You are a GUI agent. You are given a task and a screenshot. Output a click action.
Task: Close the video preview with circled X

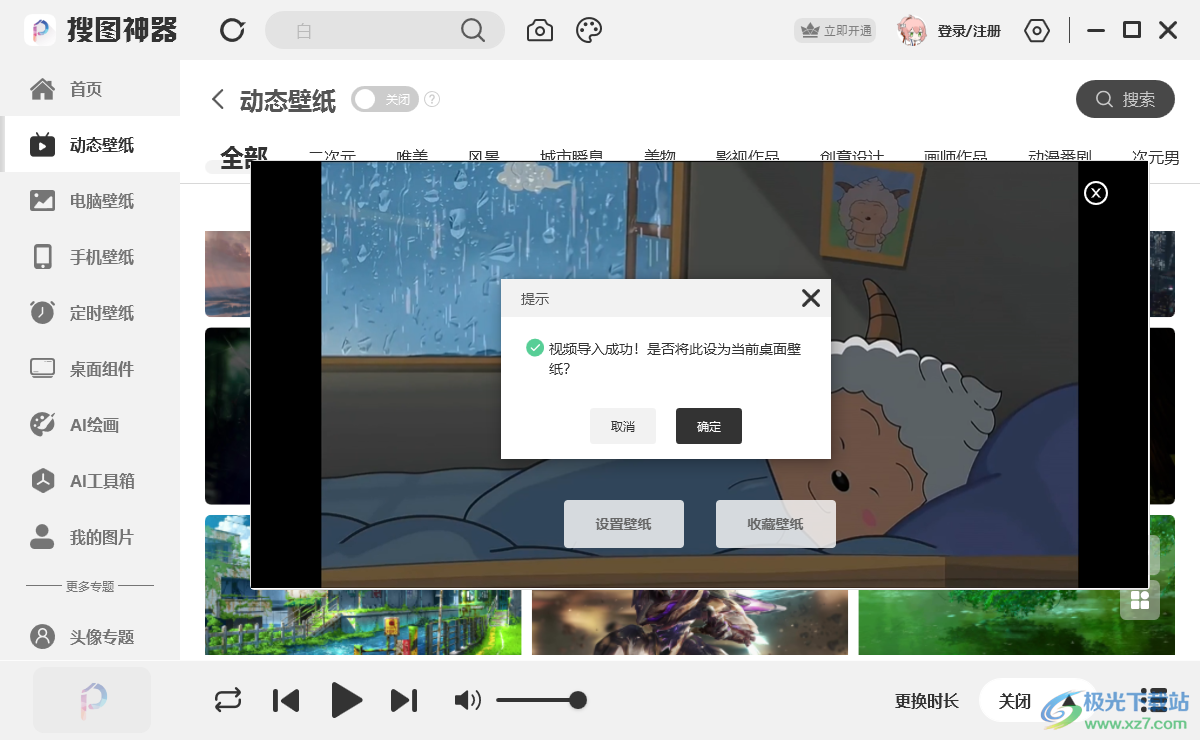pyautogui.click(x=1096, y=193)
